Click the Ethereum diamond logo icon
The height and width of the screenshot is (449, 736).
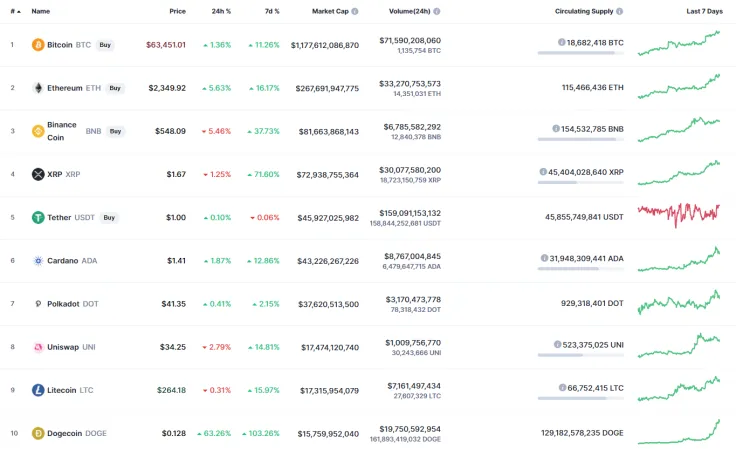(x=38, y=88)
